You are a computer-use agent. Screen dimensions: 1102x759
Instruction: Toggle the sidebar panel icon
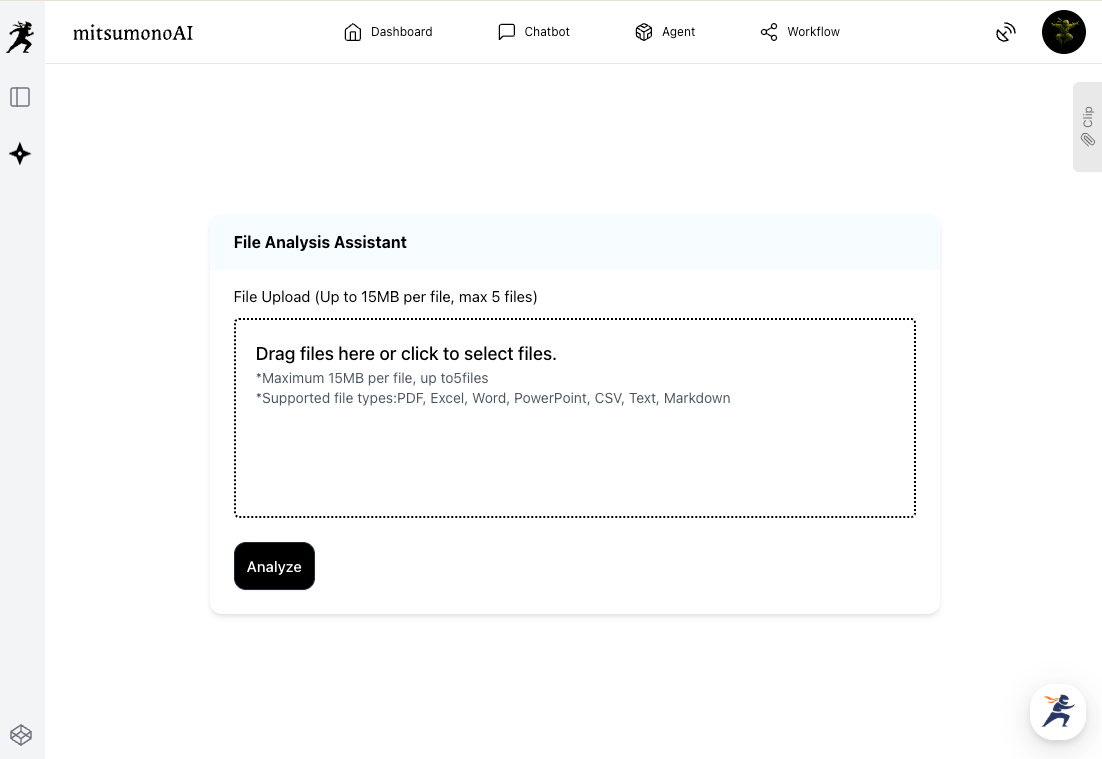click(x=20, y=97)
